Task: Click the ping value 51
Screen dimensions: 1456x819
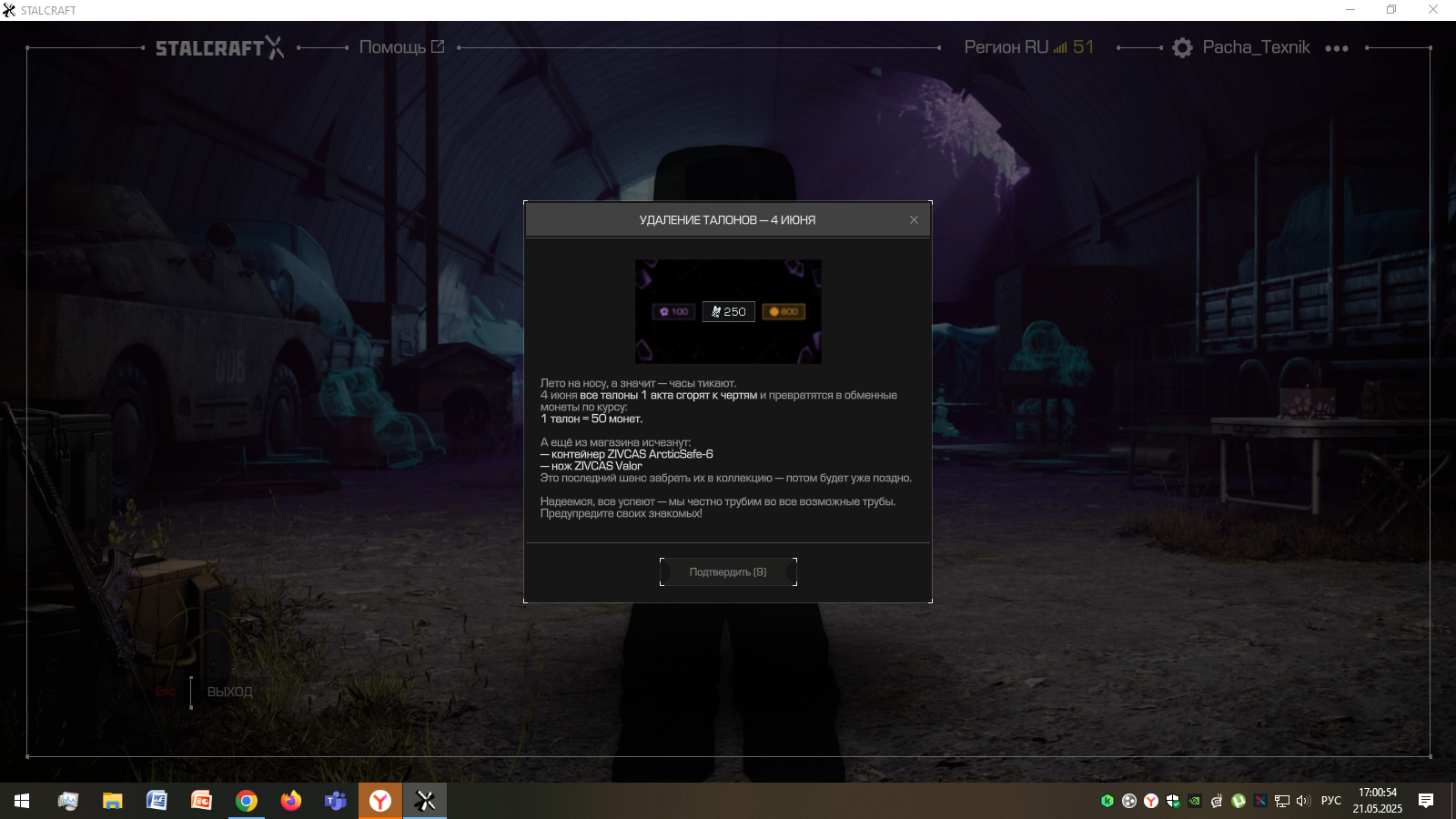Action: [x=1083, y=47]
